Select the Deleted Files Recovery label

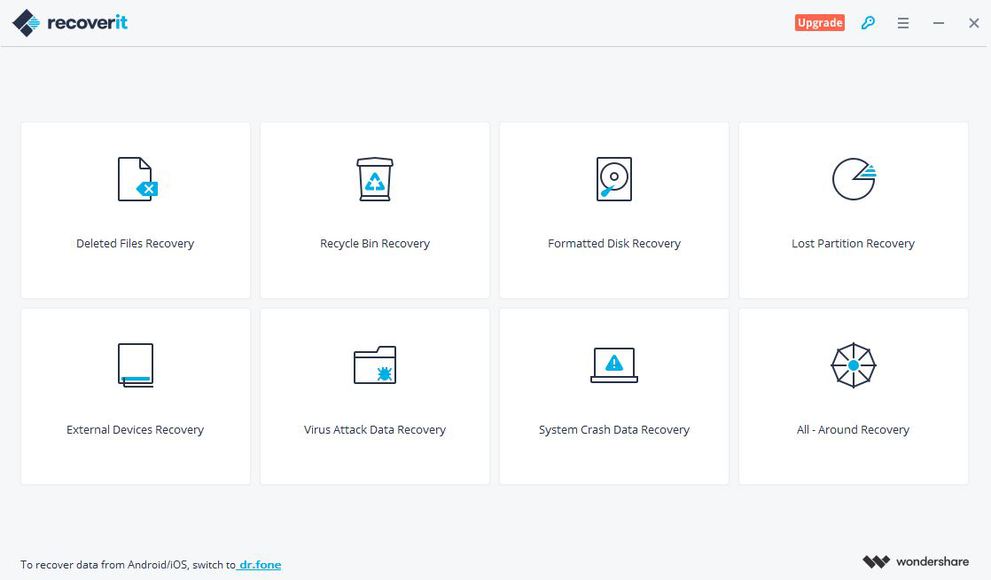[135, 243]
